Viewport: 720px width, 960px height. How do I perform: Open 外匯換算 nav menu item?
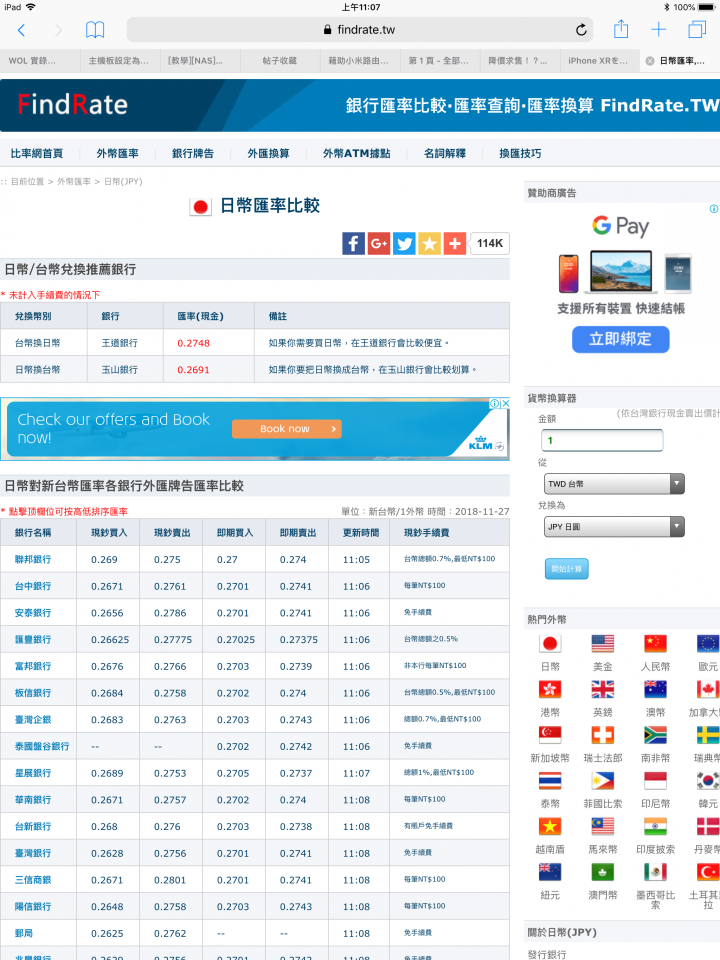(268, 153)
